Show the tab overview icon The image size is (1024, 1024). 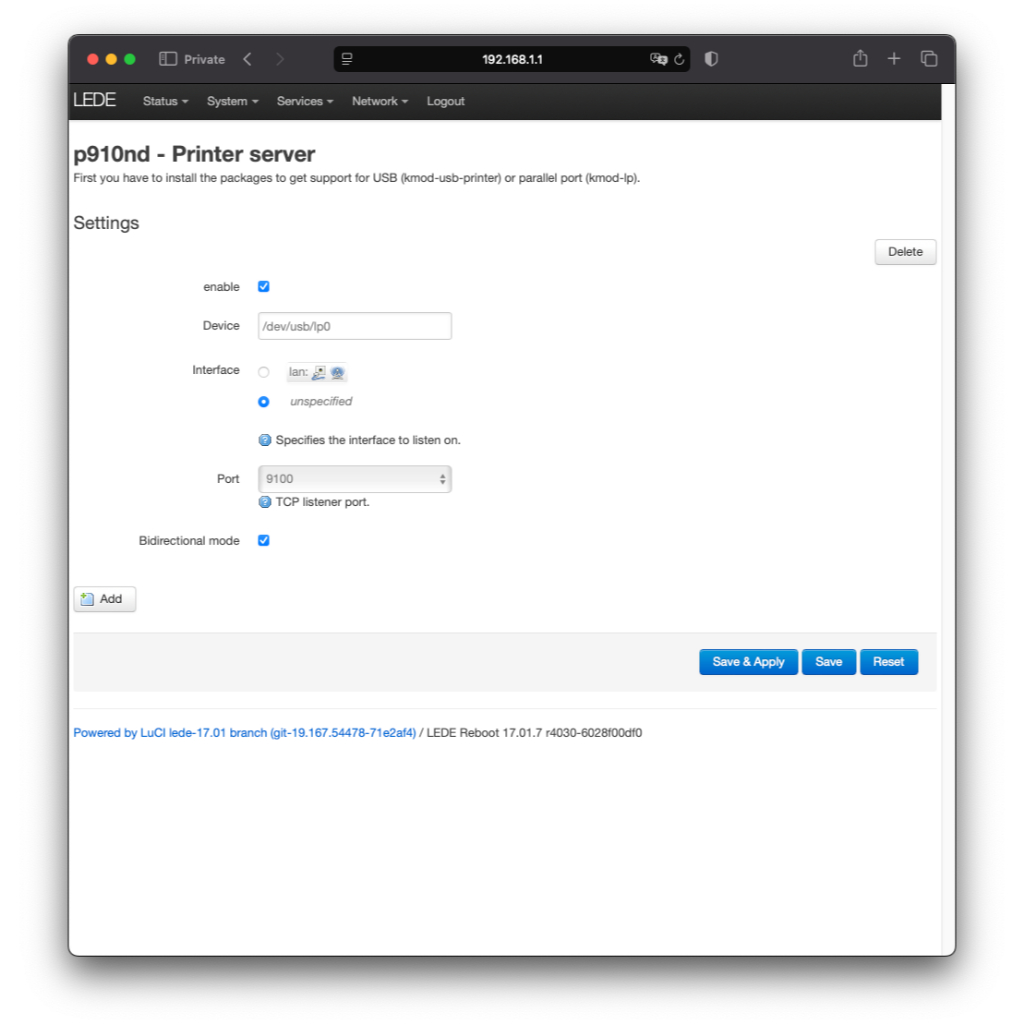click(929, 59)
